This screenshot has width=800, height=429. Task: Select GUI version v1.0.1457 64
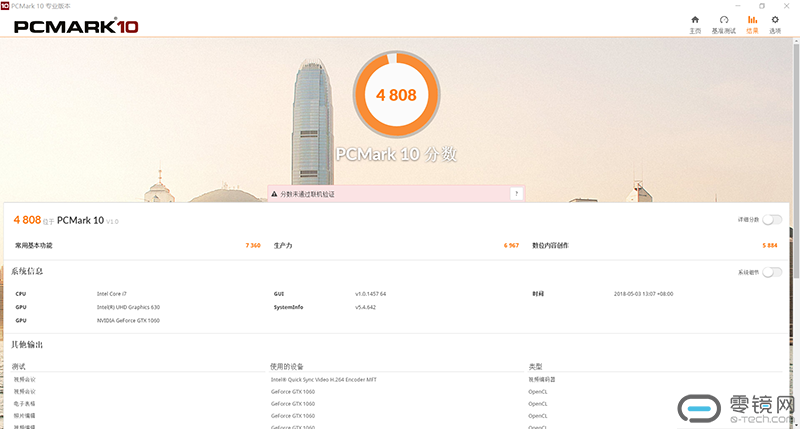(x=370, y=294)
